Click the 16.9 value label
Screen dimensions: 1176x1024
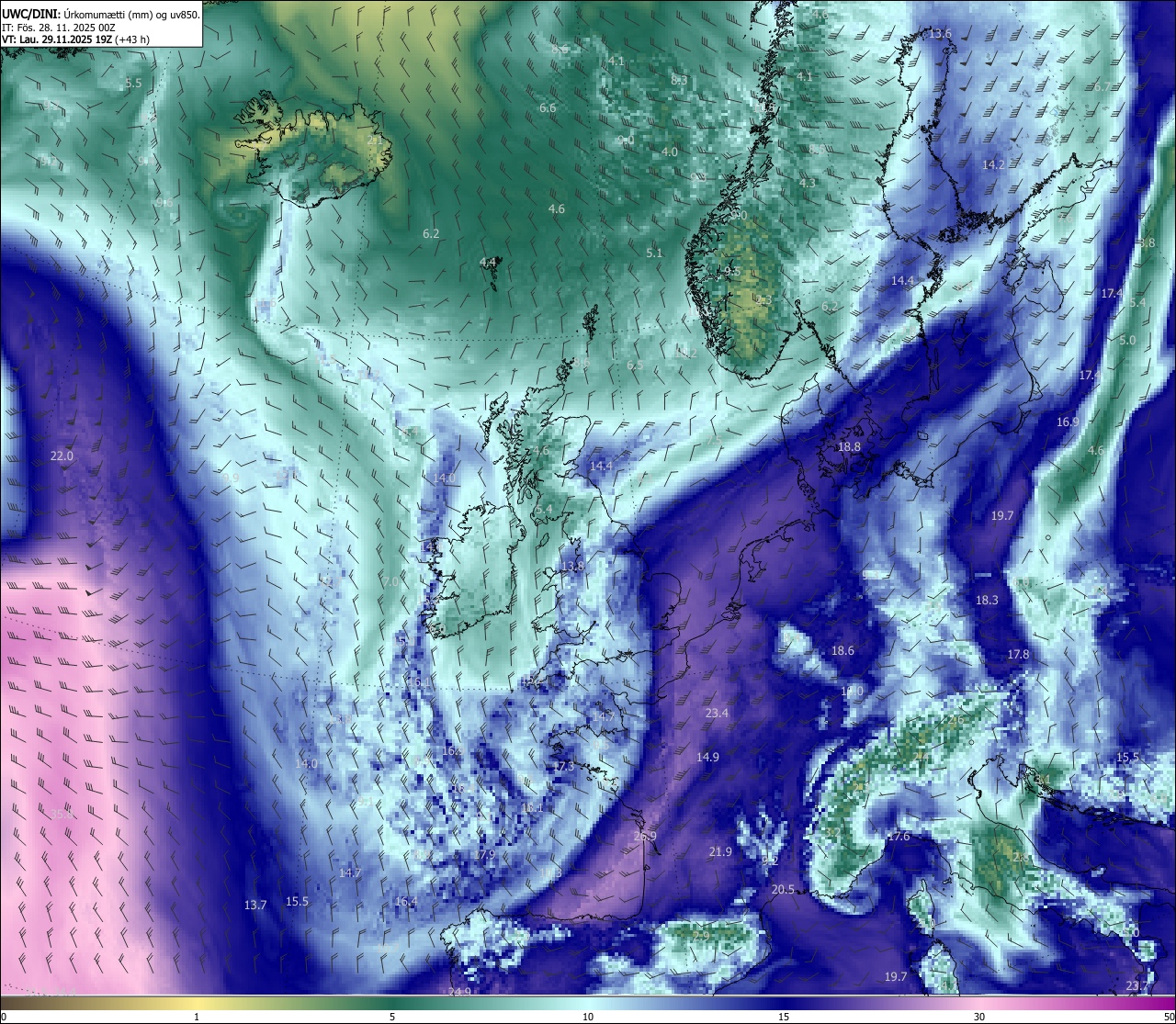coord(1068,422)
